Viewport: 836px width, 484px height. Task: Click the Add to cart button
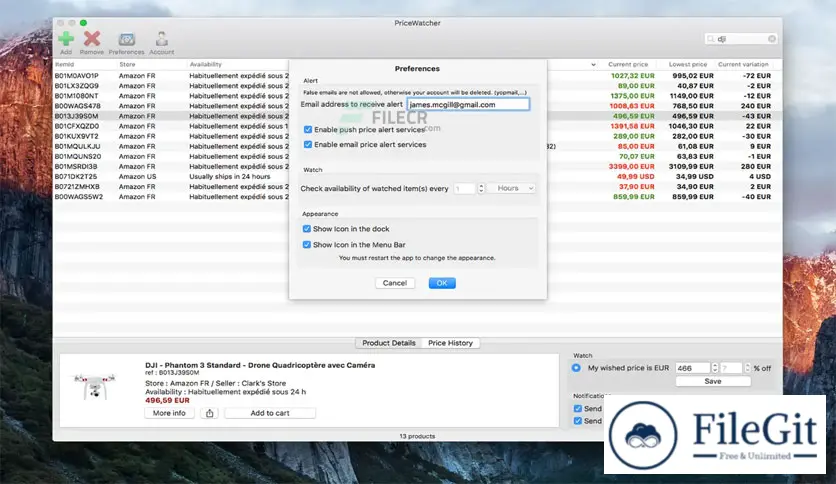[270, 413]
